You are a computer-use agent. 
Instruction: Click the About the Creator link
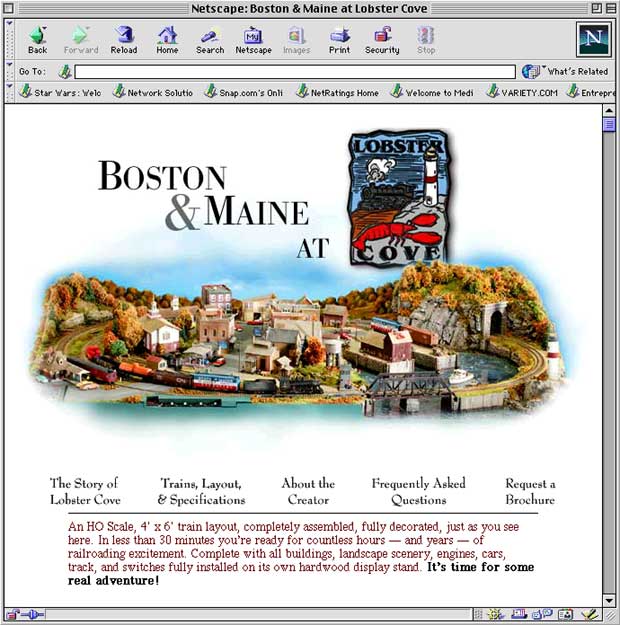tap(308, 491)
